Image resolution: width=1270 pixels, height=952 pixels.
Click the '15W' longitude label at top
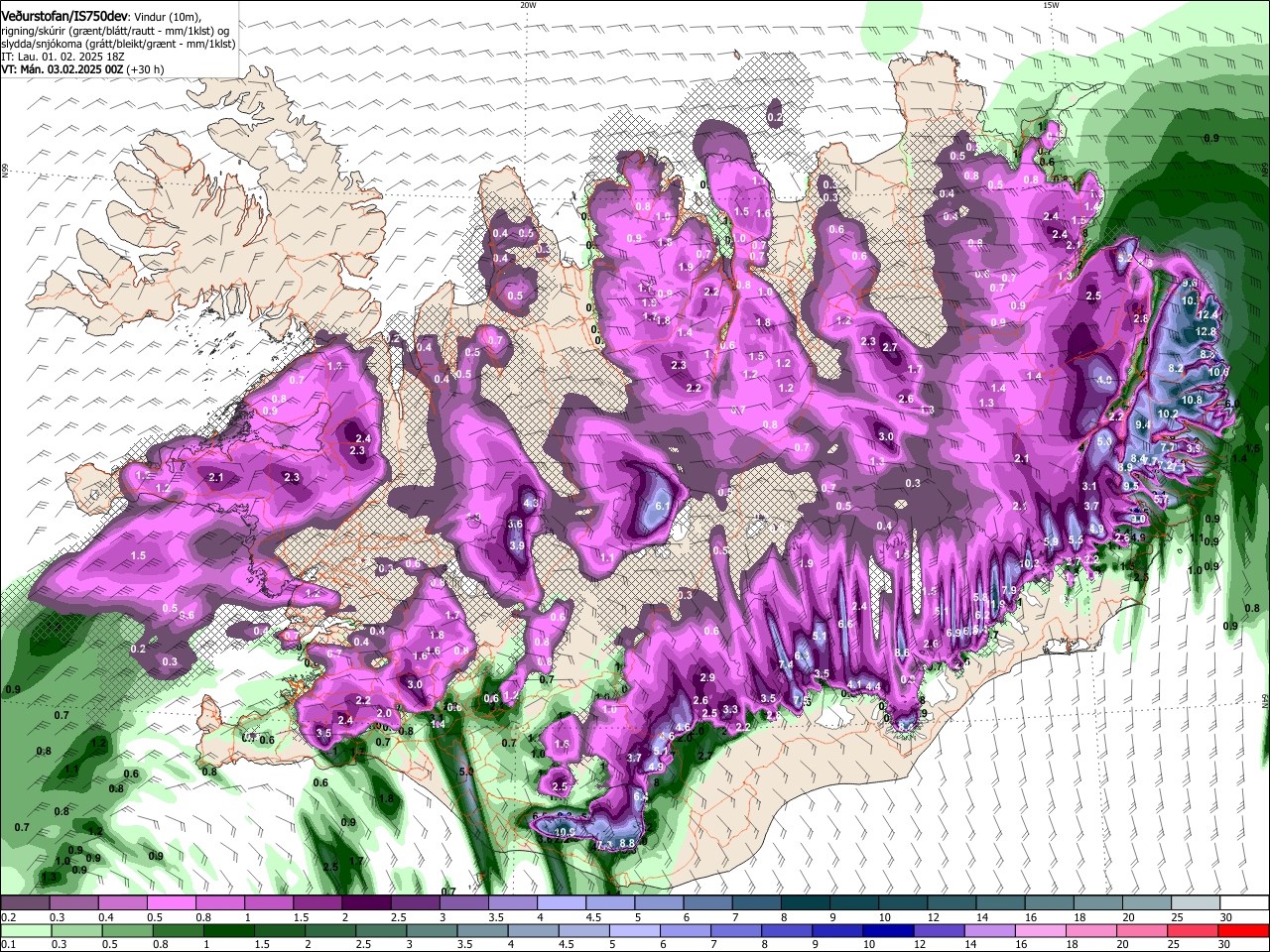(x=1051, y=5)
